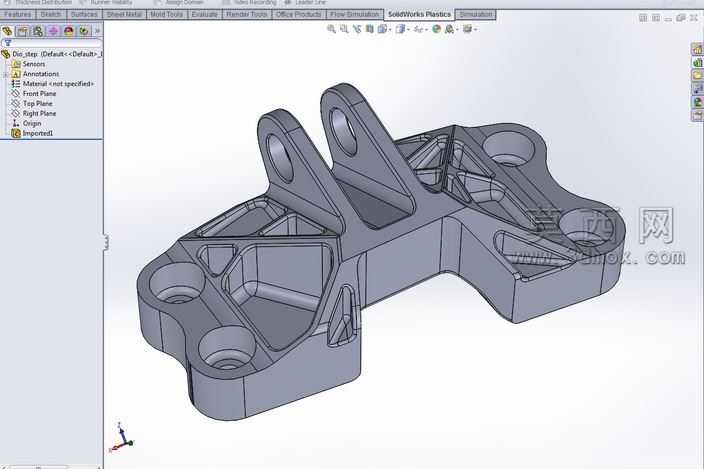Open File Explorer task pane tab
Image resolution: width=704 pixels, height=469 pixels.
coord(697,75)
